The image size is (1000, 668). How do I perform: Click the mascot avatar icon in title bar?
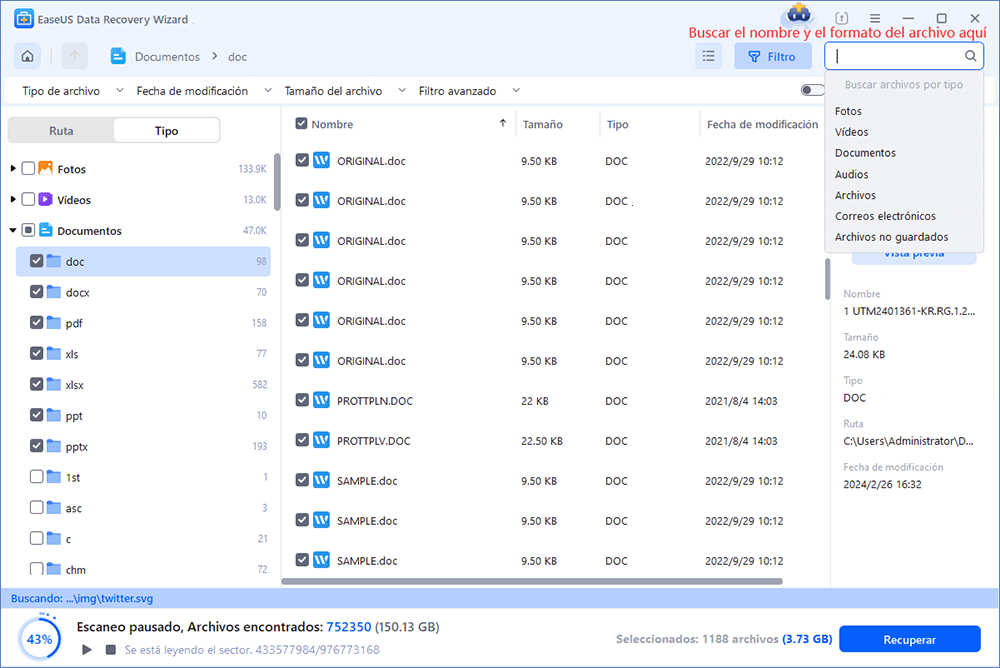pos(798,14)
